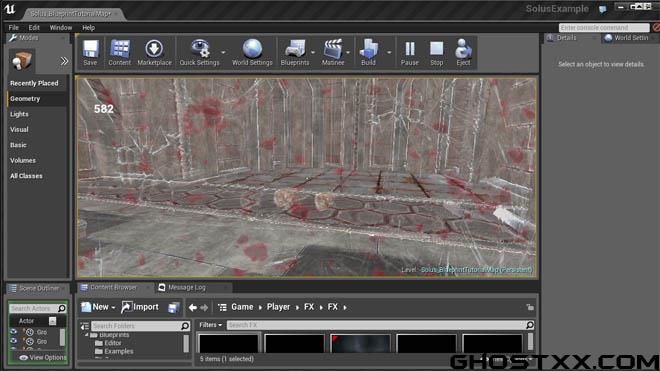Click the Search FX input field

click(x=376, y=325)
